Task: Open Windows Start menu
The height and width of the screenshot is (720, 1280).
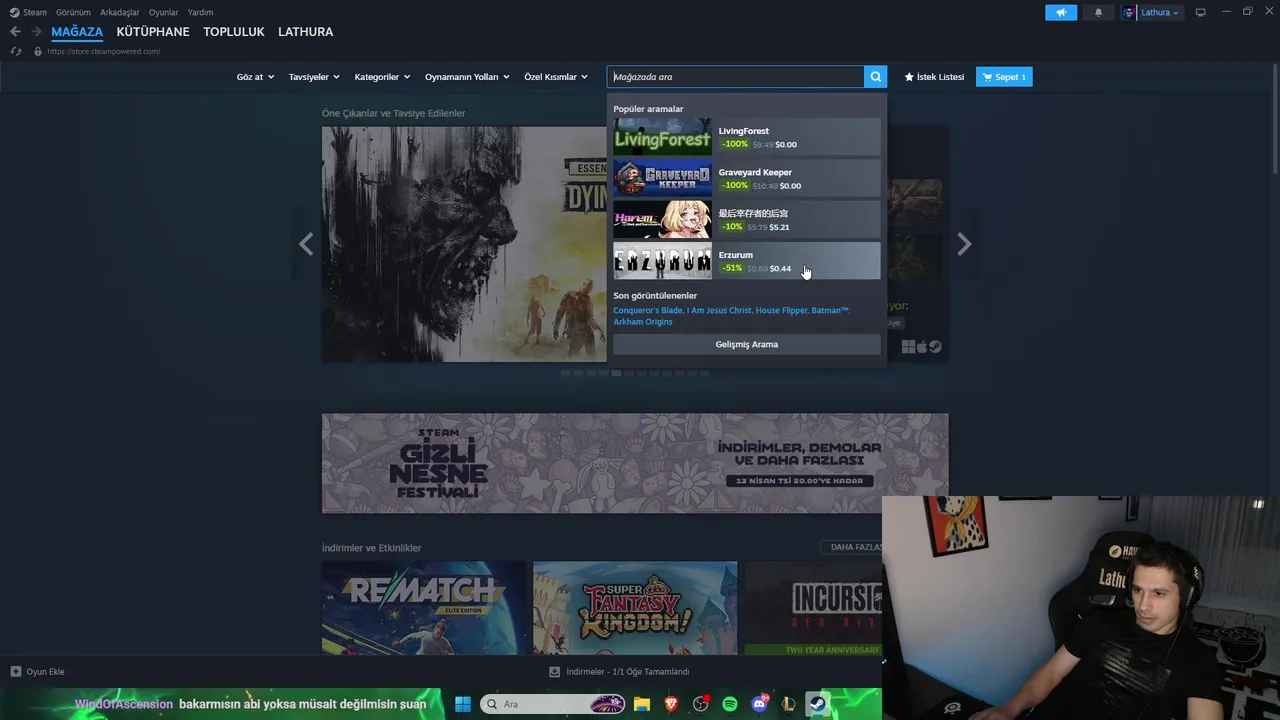Action: coord(463,704)
